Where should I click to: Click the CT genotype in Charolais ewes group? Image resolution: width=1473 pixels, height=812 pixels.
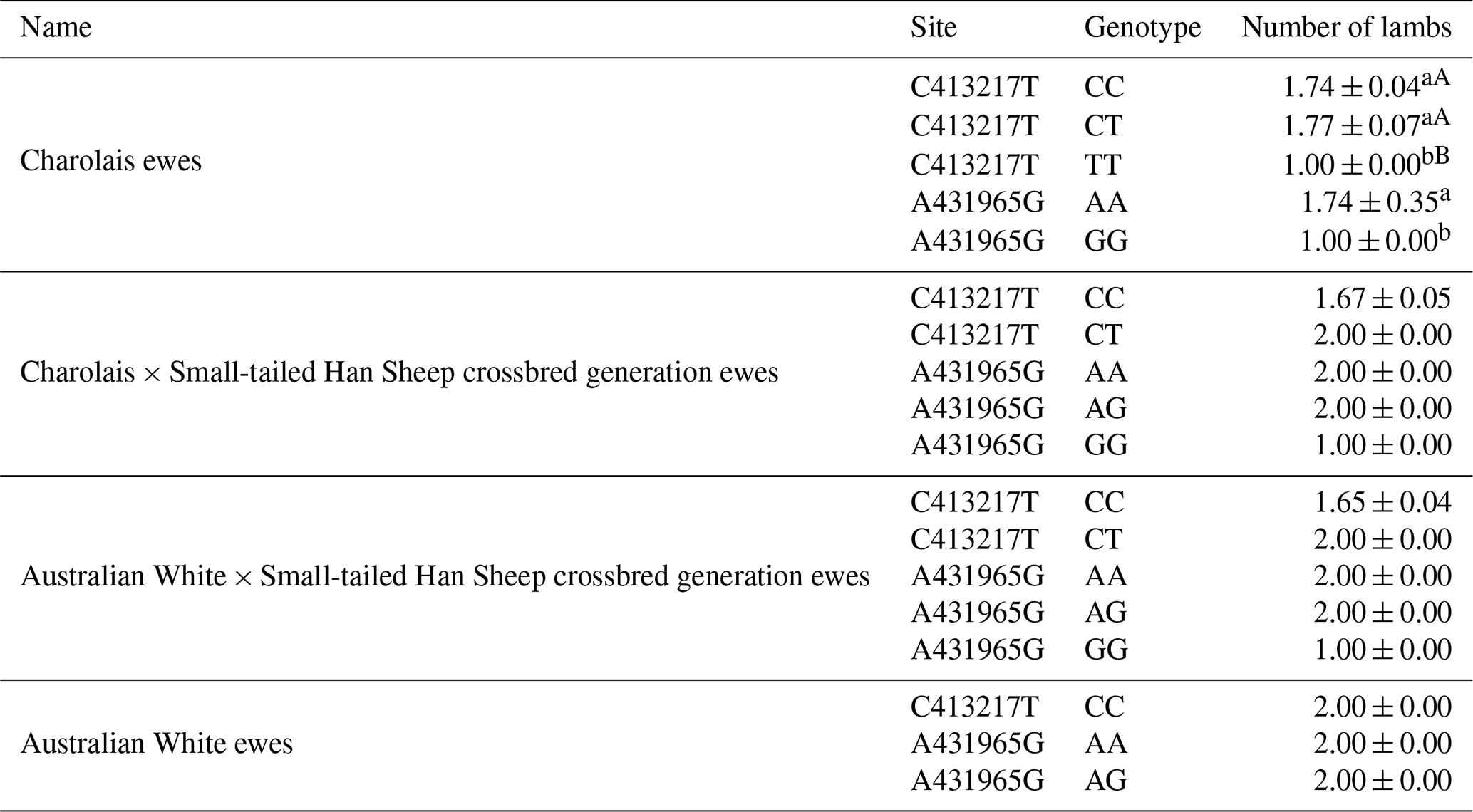coord(1103,125)
